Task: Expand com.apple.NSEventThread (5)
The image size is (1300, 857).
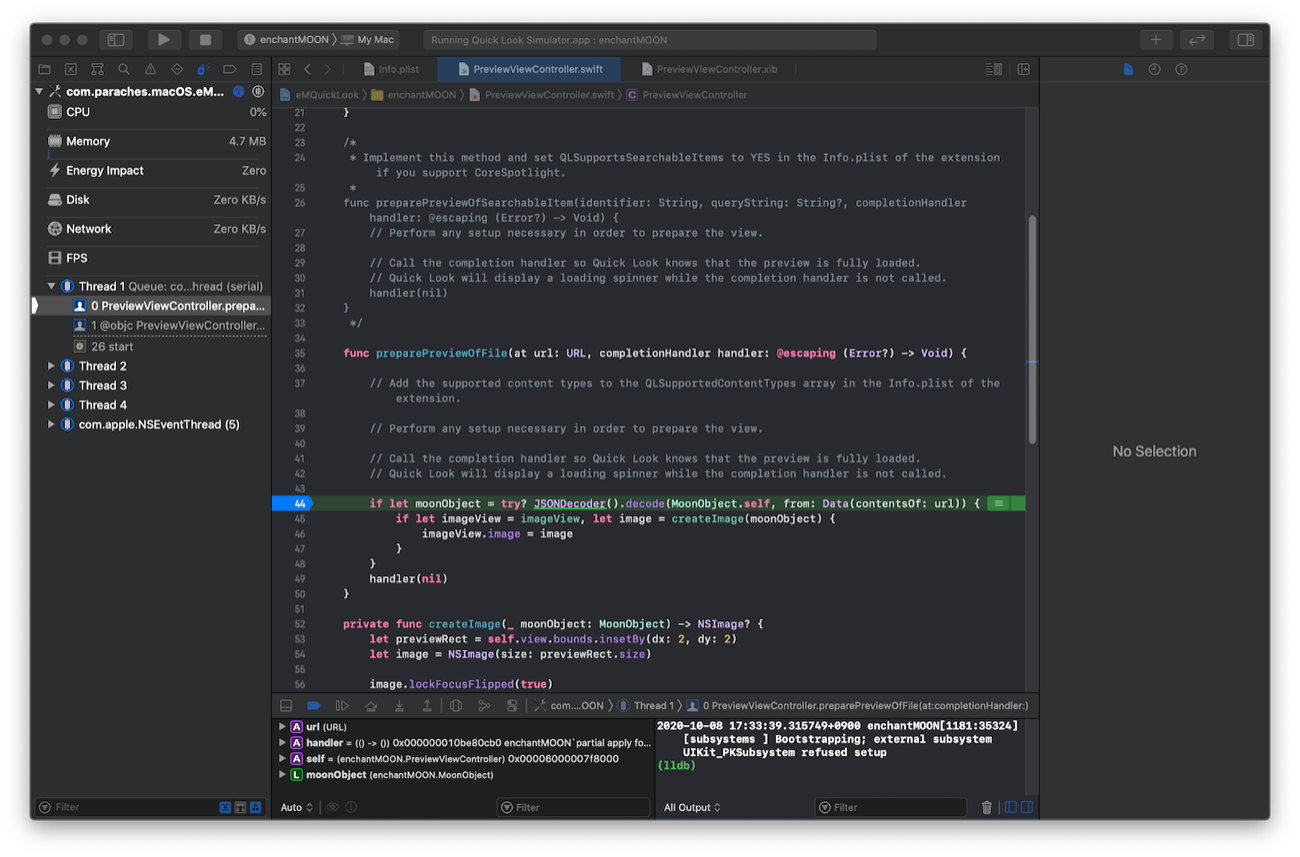Action: (52, 425)
